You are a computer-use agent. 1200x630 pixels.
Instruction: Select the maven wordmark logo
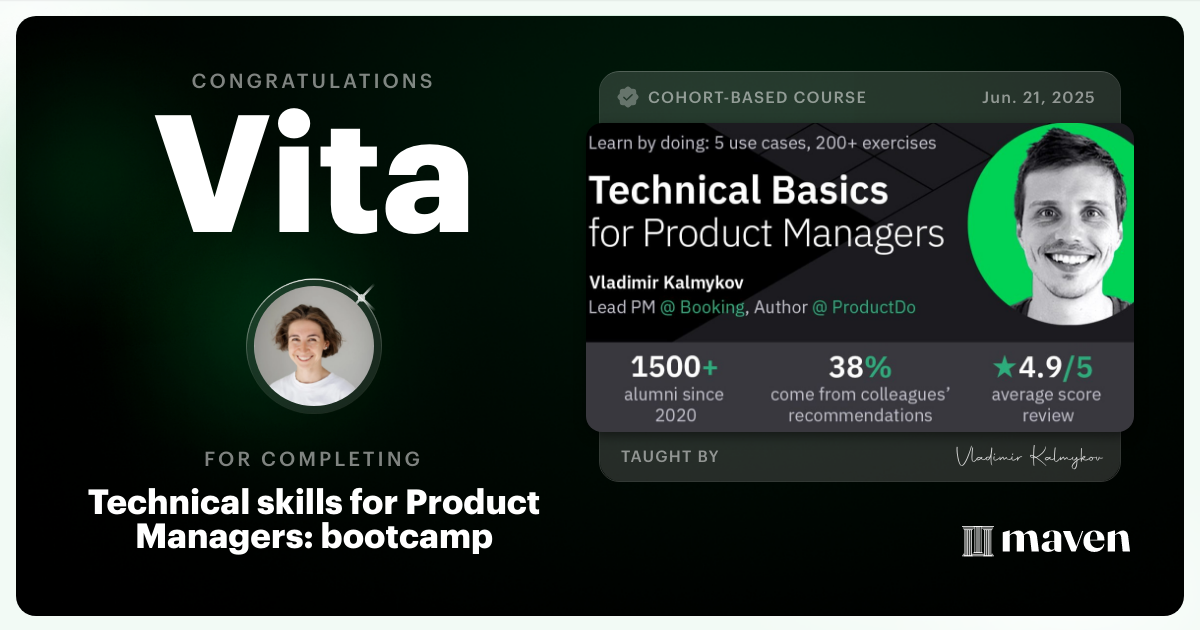pyautogui.click(x=1065, y=540)
